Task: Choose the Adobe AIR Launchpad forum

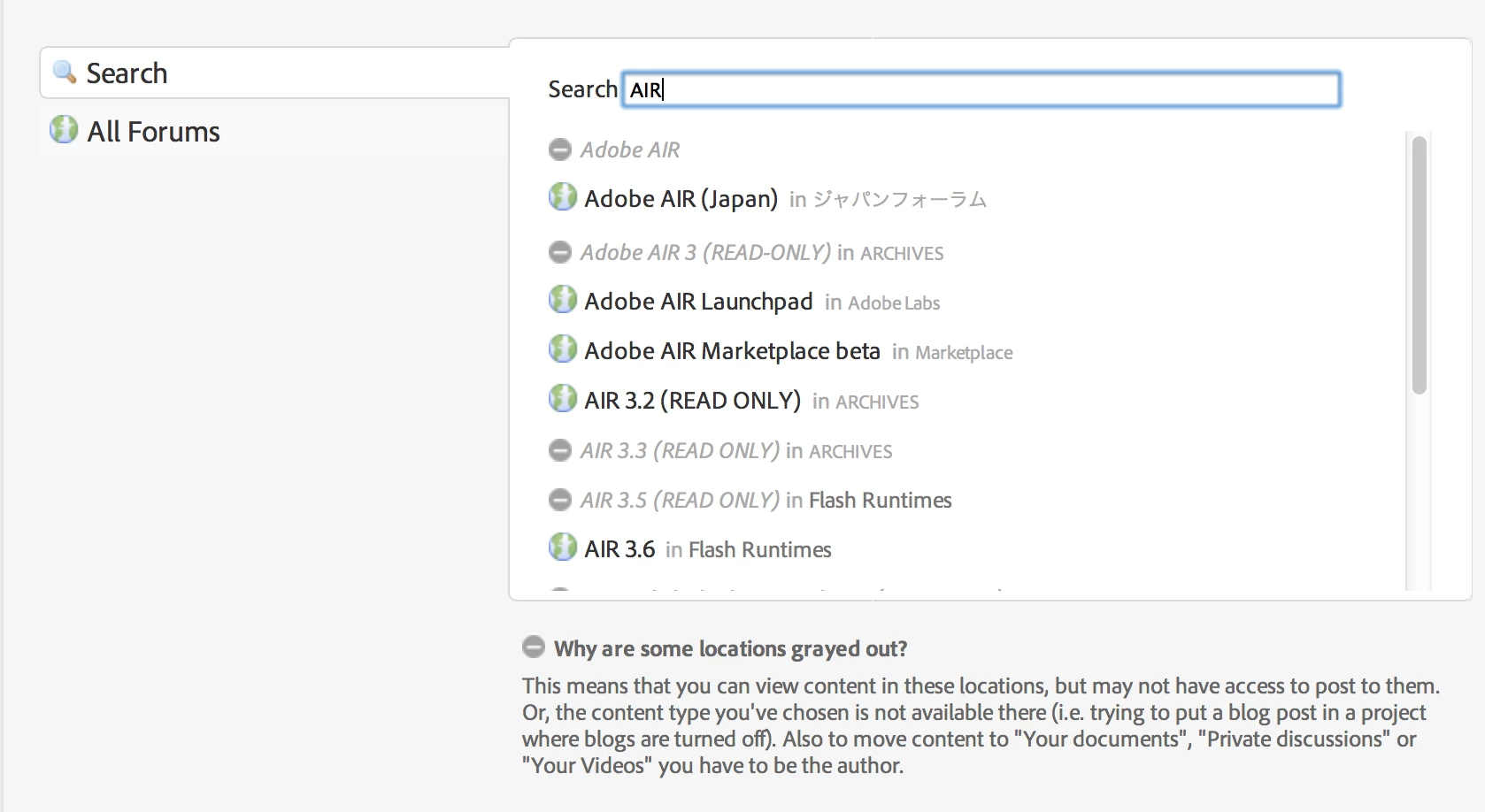Action: (x=698, y=301)
